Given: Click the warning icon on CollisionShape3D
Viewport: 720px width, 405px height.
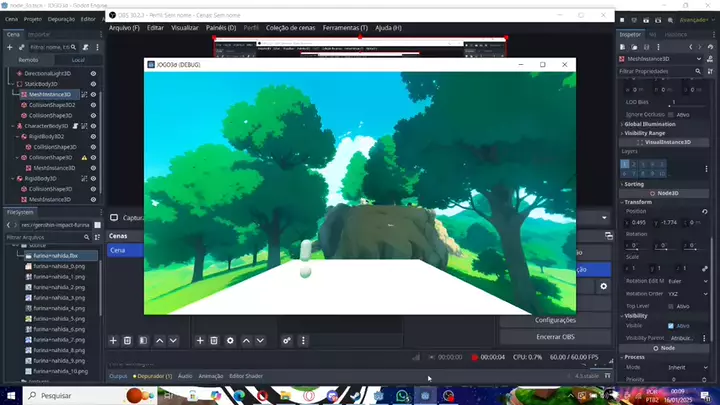Looking at the screenshot, I should tap(84, 157).
